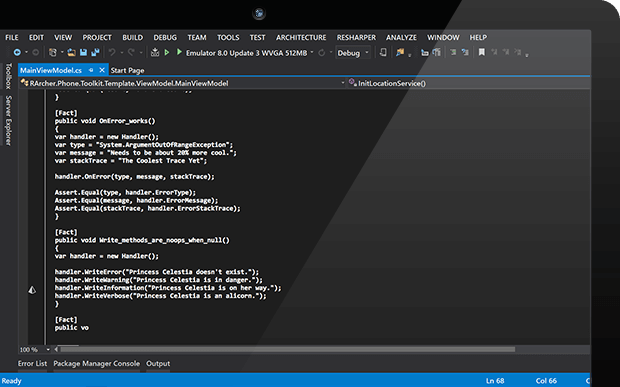Switch to the Start Page tab

(x=127, y=70)
